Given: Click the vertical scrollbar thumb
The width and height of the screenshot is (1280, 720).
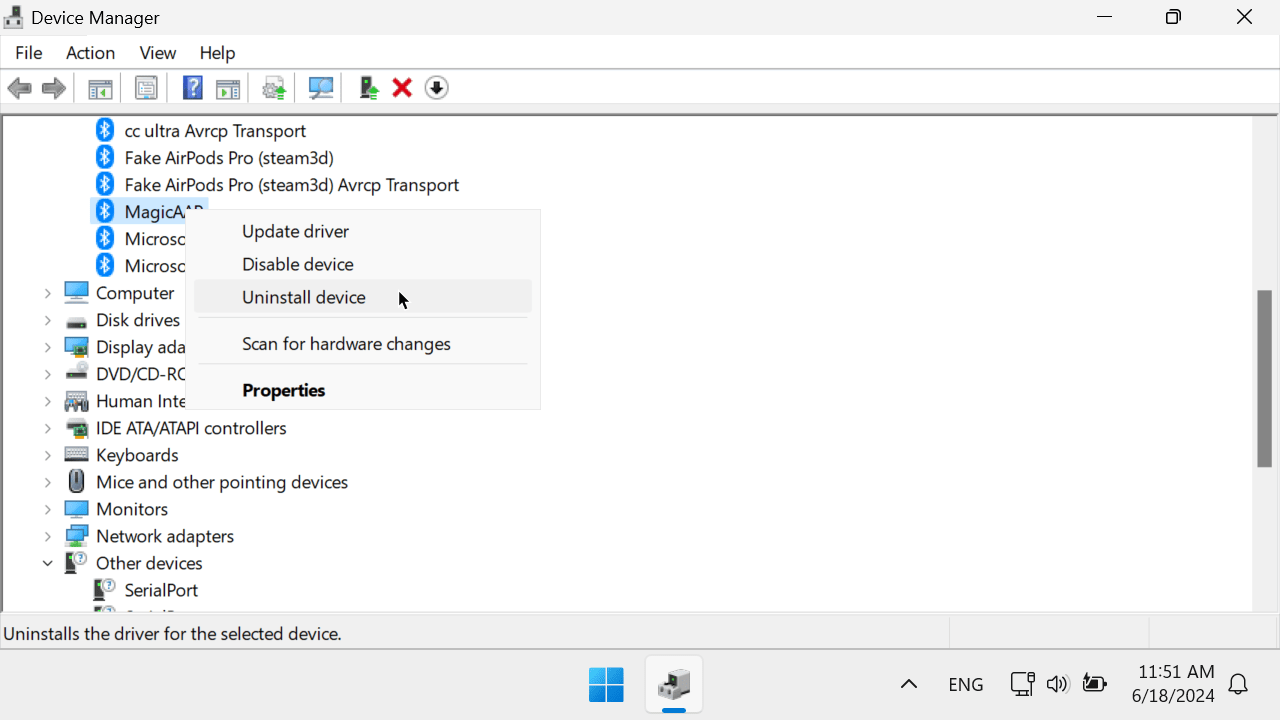Looking at the screenshot, I should point(1264,378).
